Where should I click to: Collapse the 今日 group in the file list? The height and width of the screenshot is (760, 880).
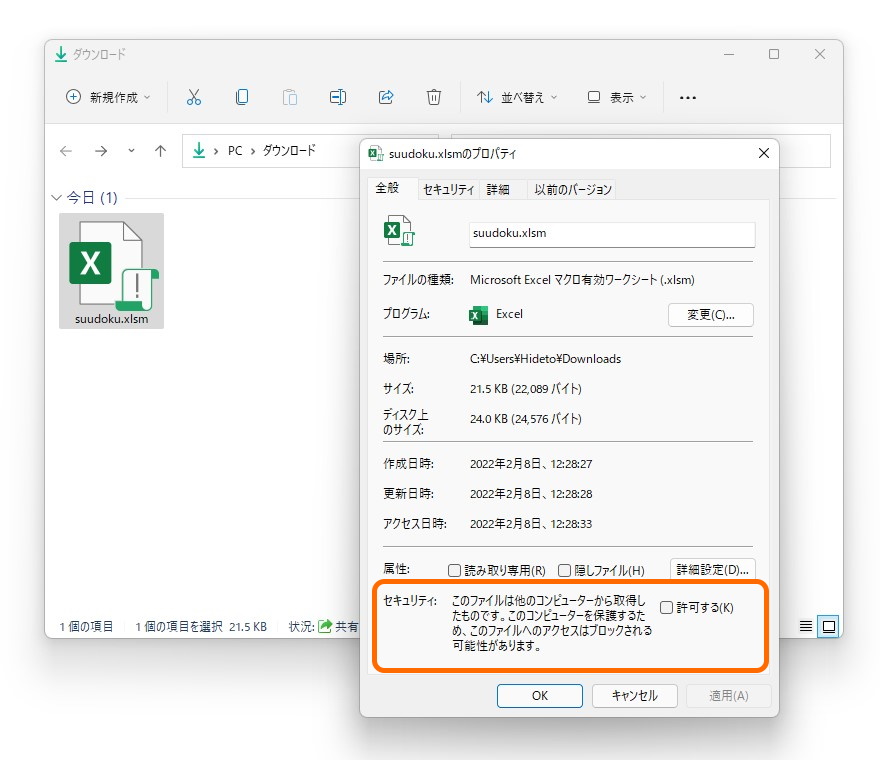[x=57, y=197]
